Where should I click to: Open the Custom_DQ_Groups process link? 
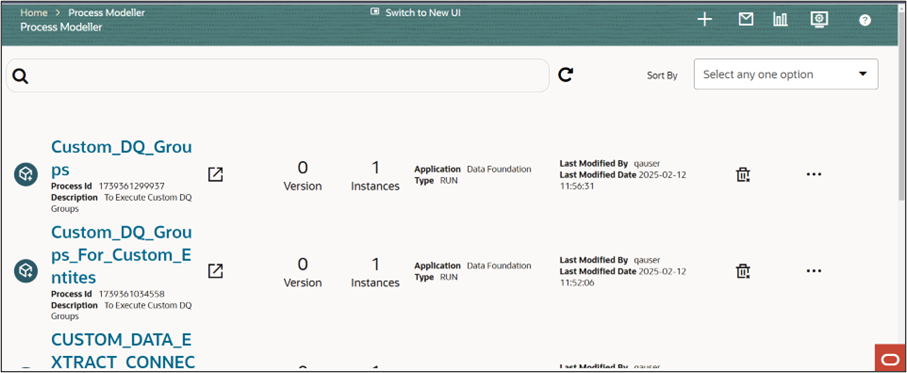(121, 158)
